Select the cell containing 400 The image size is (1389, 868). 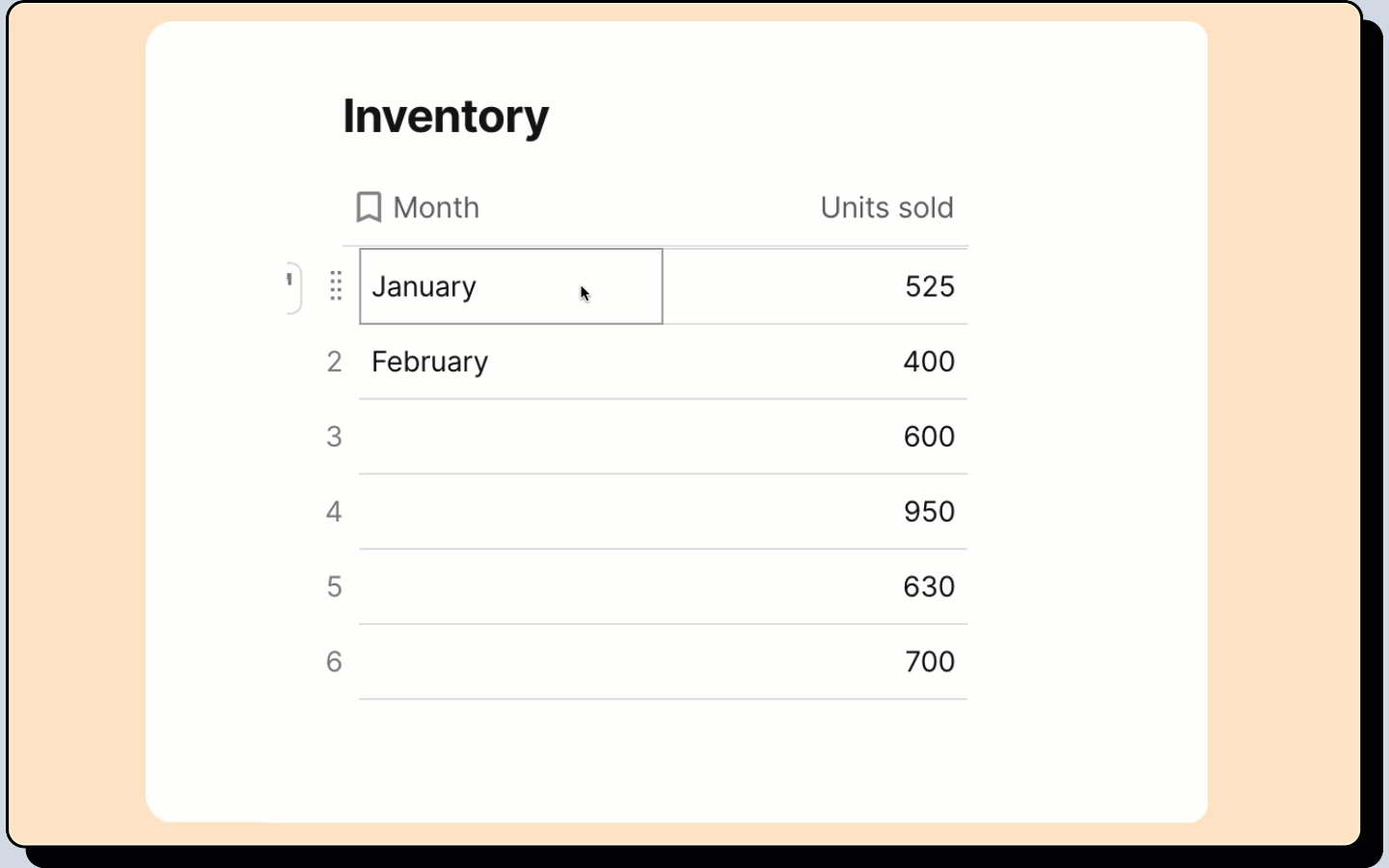pyautogui.click(x=815, y=362)
